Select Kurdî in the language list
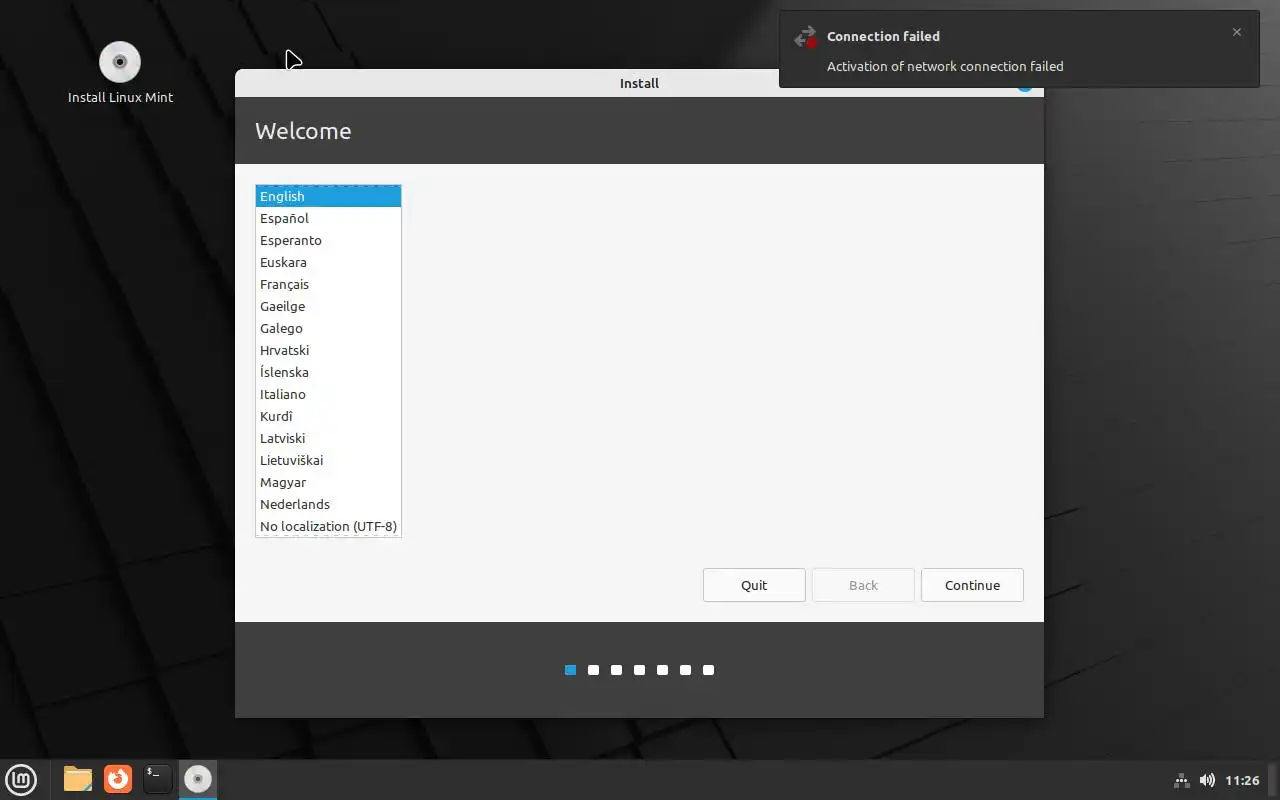The image size is (1280, 800). [328, 416]
